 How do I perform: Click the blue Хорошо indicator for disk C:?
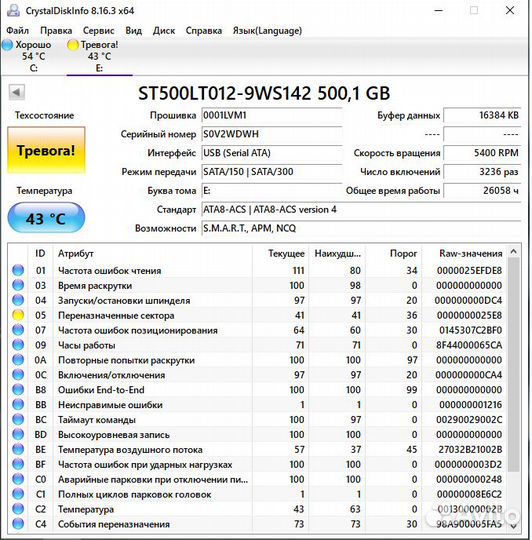[7, 45]
